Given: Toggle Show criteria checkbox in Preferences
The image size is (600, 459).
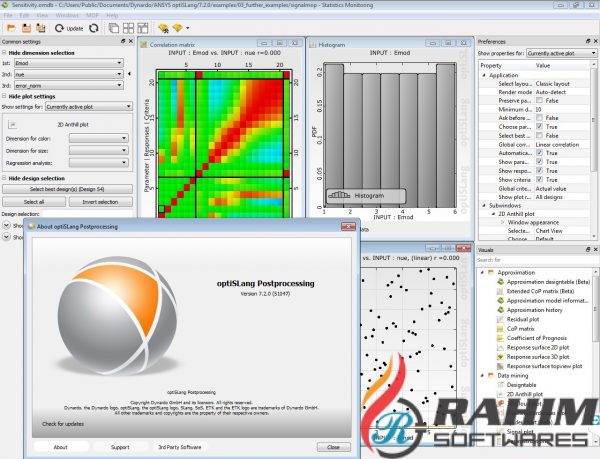Looking at the screenshot, I should tap(539, 179).
